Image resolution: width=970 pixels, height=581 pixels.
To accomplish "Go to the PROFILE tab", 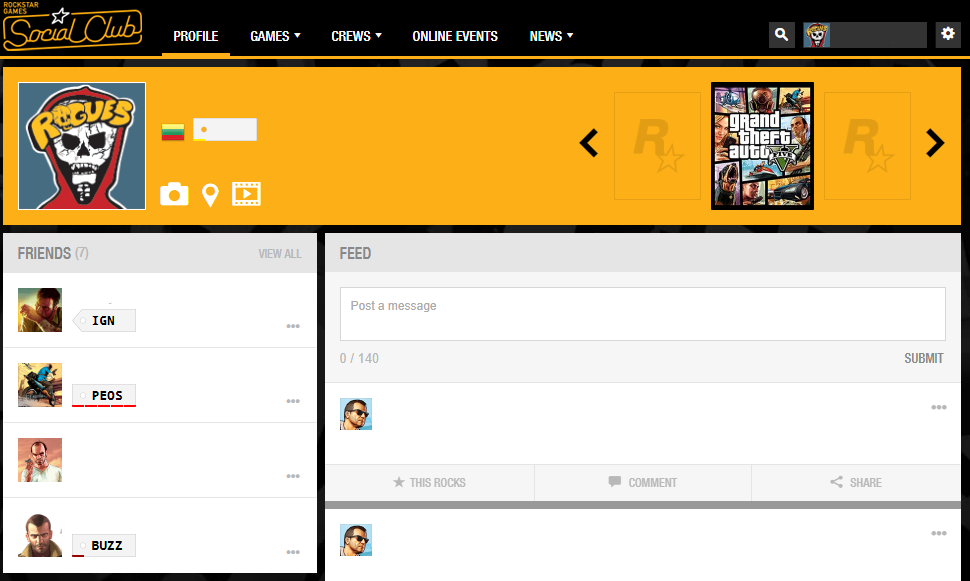I will [x=195, y=36].
